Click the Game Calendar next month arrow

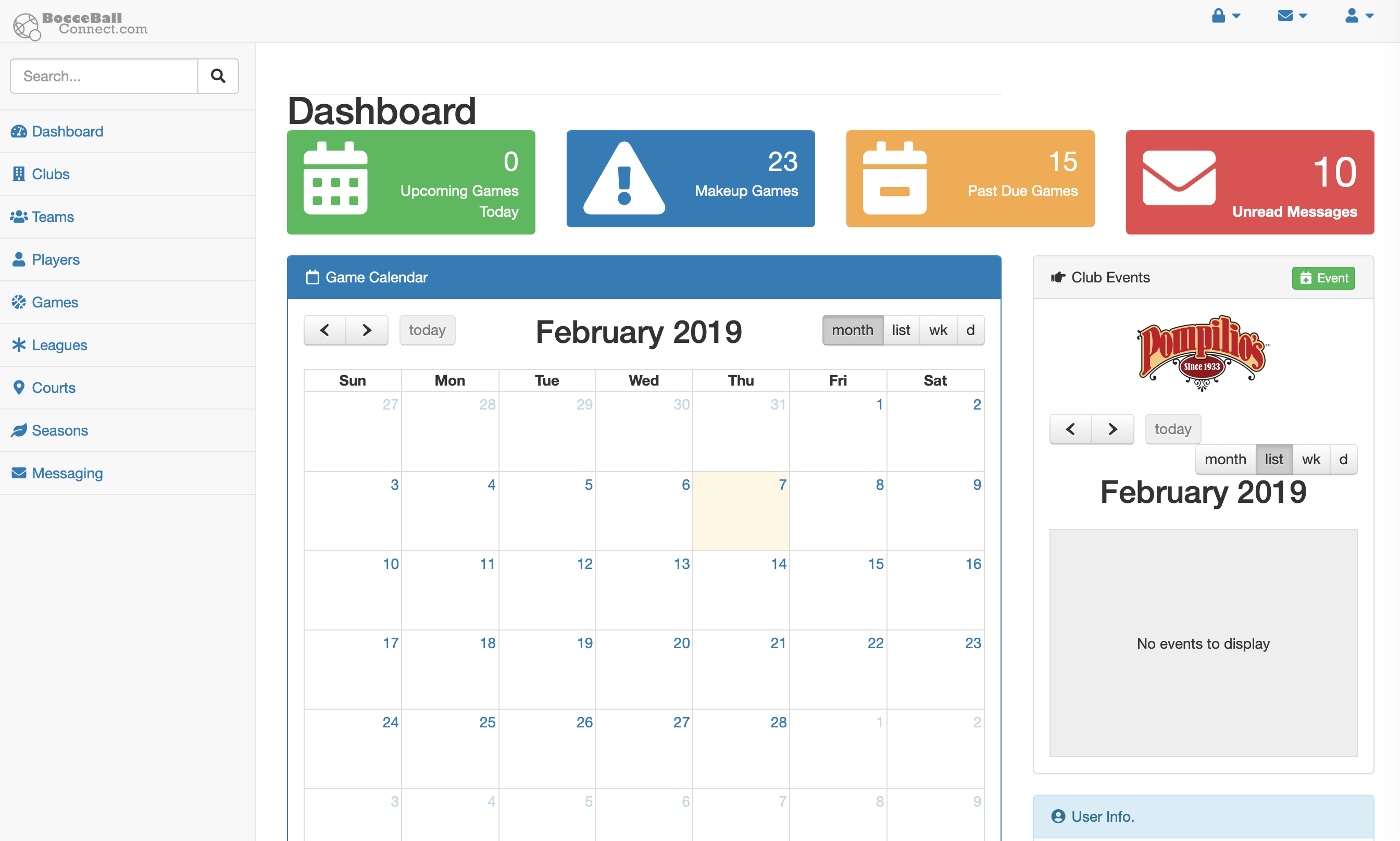(x=367, y=330)
